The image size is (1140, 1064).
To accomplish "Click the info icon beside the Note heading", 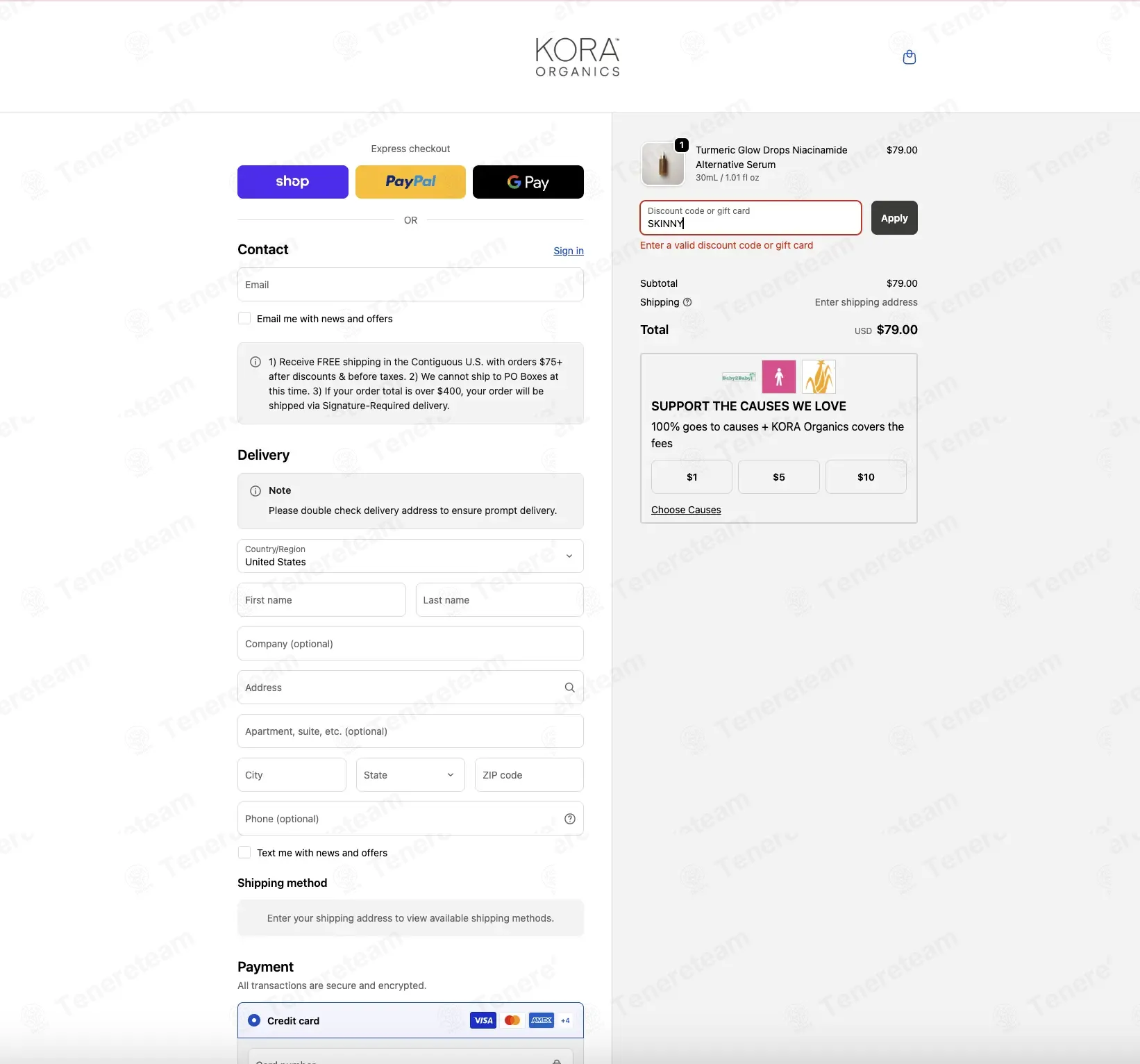I will [255, 491].
